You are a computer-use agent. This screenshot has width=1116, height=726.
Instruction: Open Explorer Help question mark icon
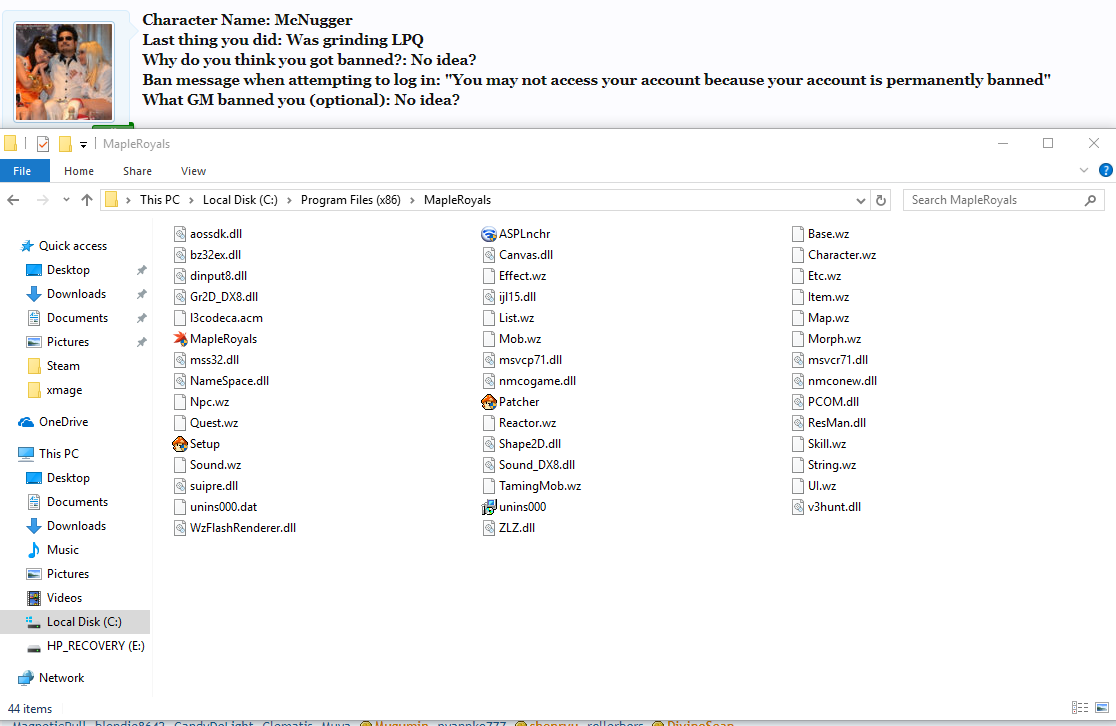(1105, 170)
